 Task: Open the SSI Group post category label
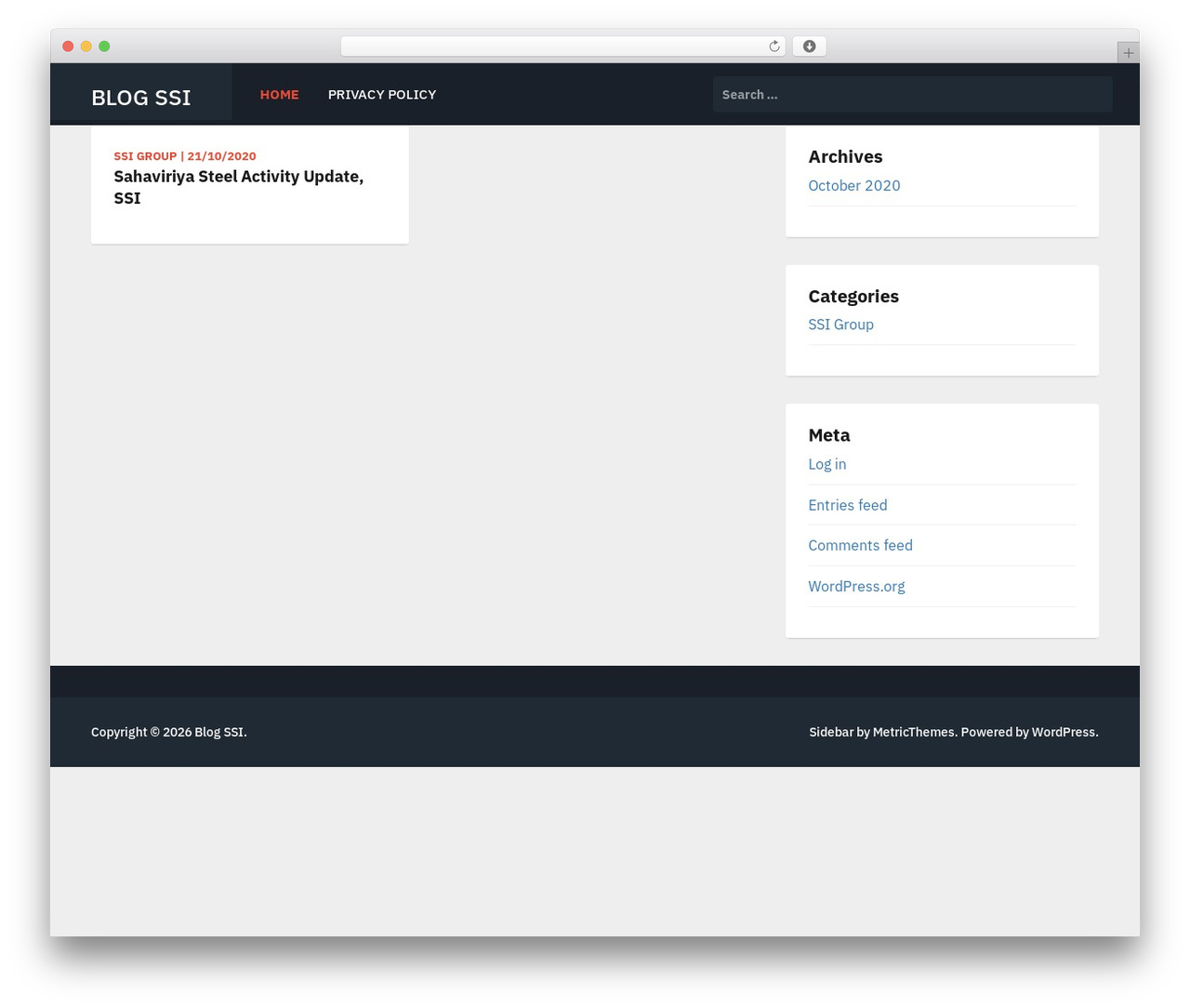click(x=145, y=156)
